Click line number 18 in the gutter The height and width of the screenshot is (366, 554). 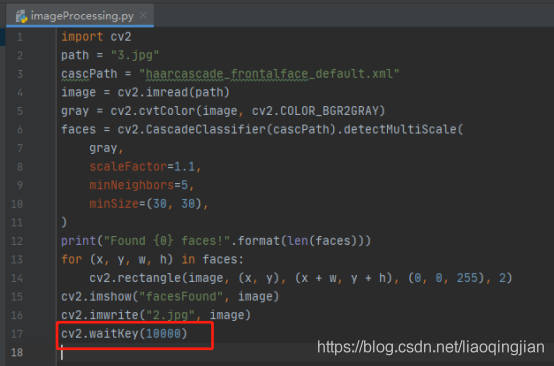[17, 352]
